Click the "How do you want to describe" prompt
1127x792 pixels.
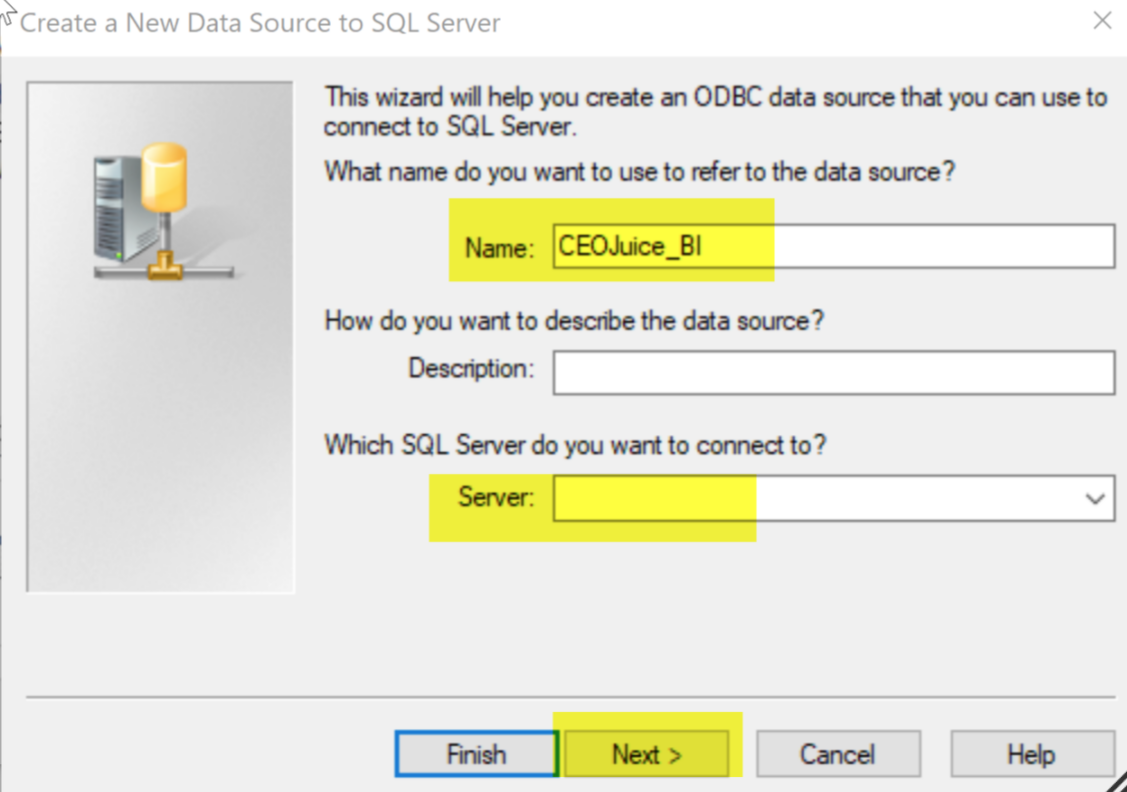click(574, 321)
